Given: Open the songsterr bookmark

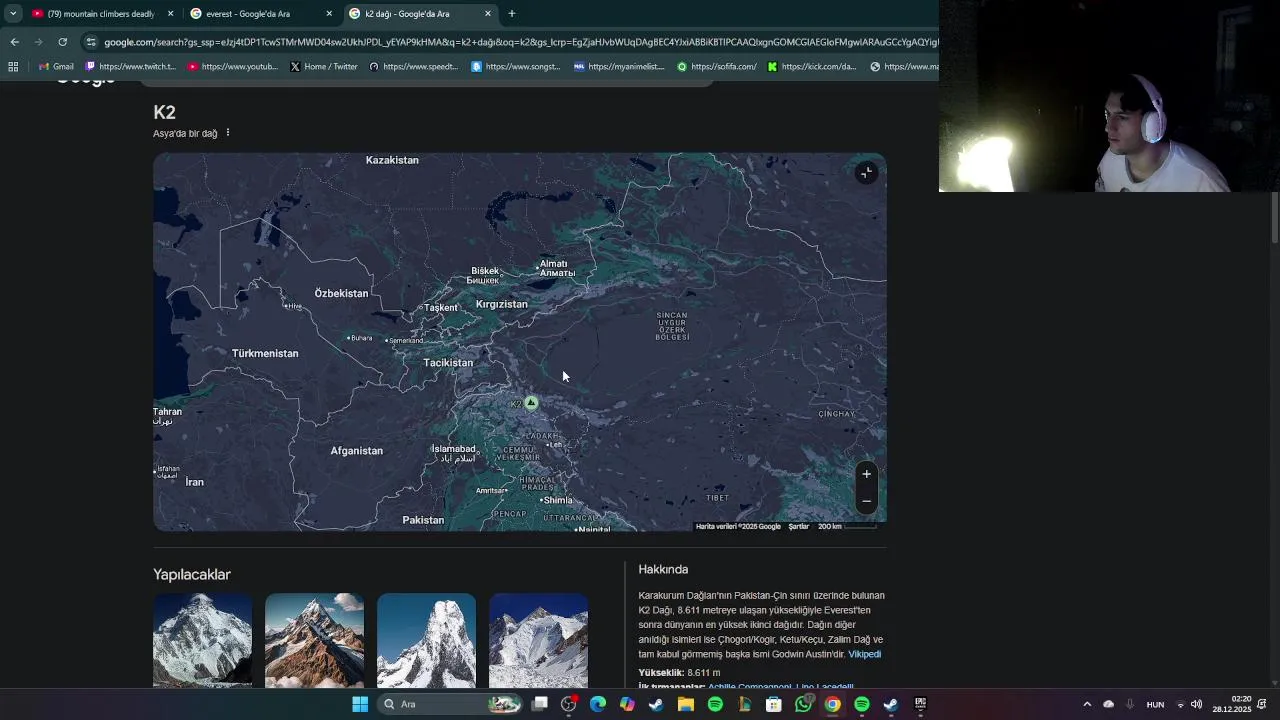Looking at the screenshot, I should coord(515,67).
